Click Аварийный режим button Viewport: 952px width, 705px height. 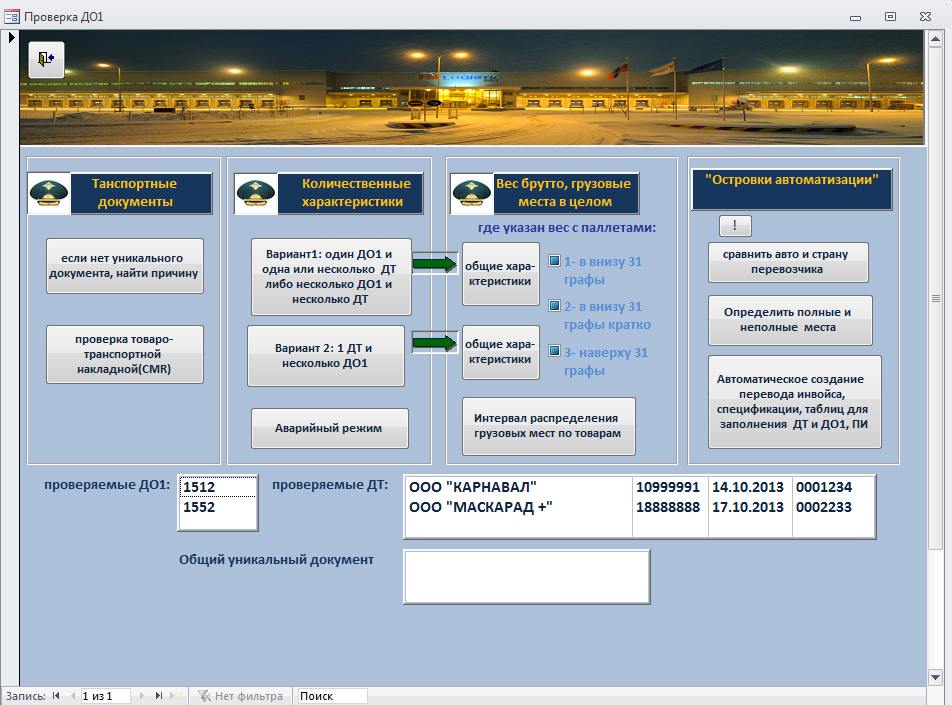(330, 428)
